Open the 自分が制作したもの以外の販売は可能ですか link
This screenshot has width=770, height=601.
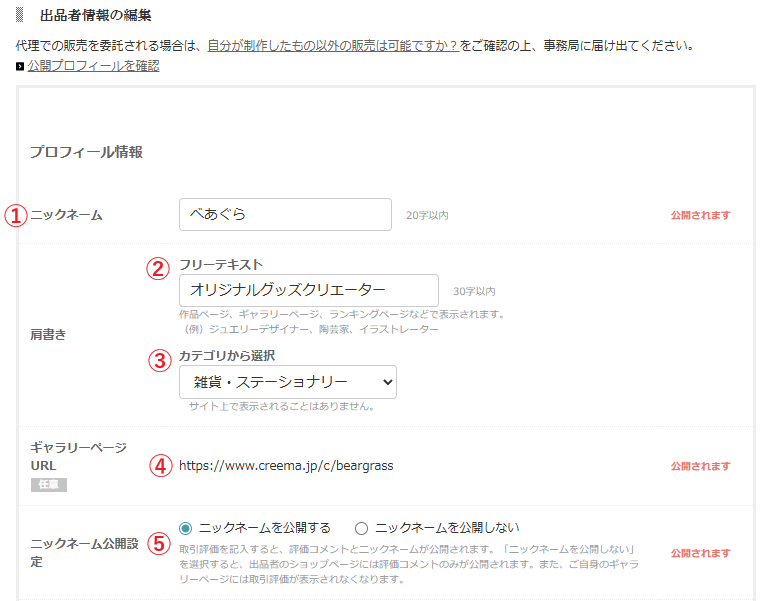(x=332, y=46)
